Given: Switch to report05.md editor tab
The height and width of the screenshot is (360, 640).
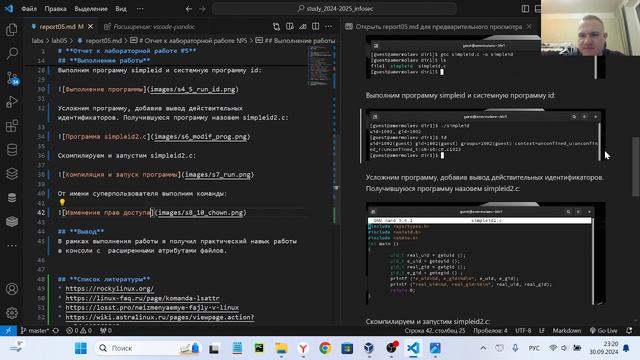Looking at the screenshot, I should click(60, 27).
